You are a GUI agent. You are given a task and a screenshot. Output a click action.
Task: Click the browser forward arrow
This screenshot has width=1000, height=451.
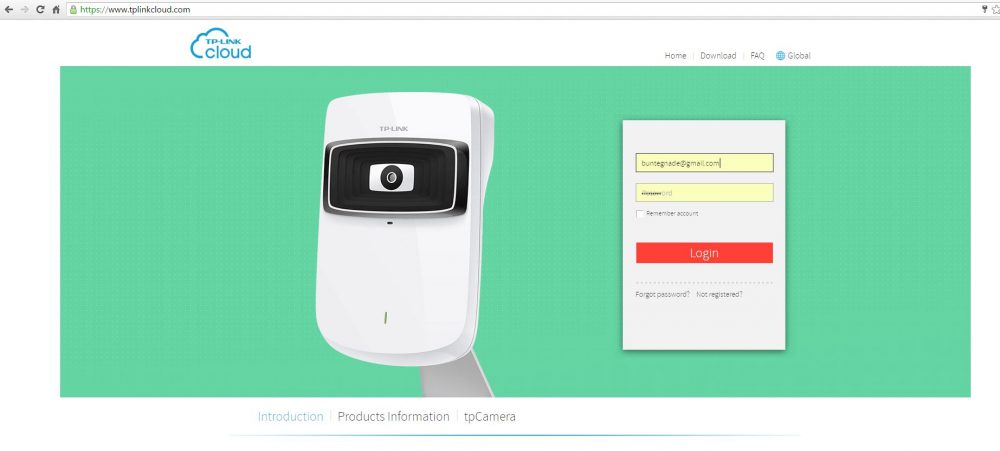coord(25,10)
